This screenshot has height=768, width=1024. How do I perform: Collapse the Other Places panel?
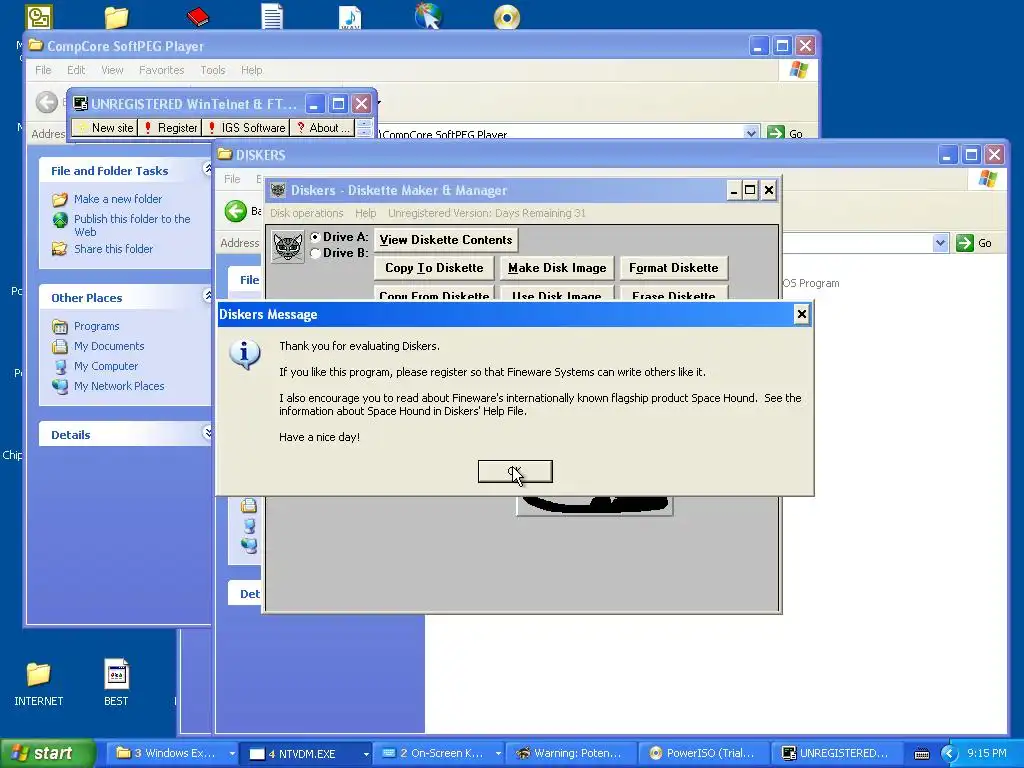pos(207,296)
